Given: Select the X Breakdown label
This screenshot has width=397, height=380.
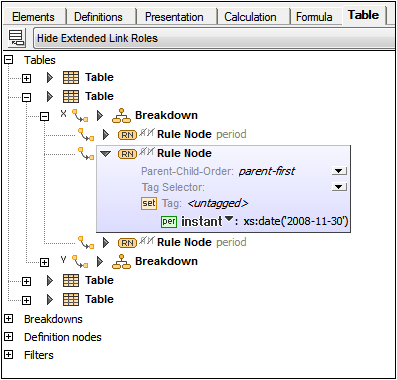Looking at the screenshot, I should tap(166, 115).
